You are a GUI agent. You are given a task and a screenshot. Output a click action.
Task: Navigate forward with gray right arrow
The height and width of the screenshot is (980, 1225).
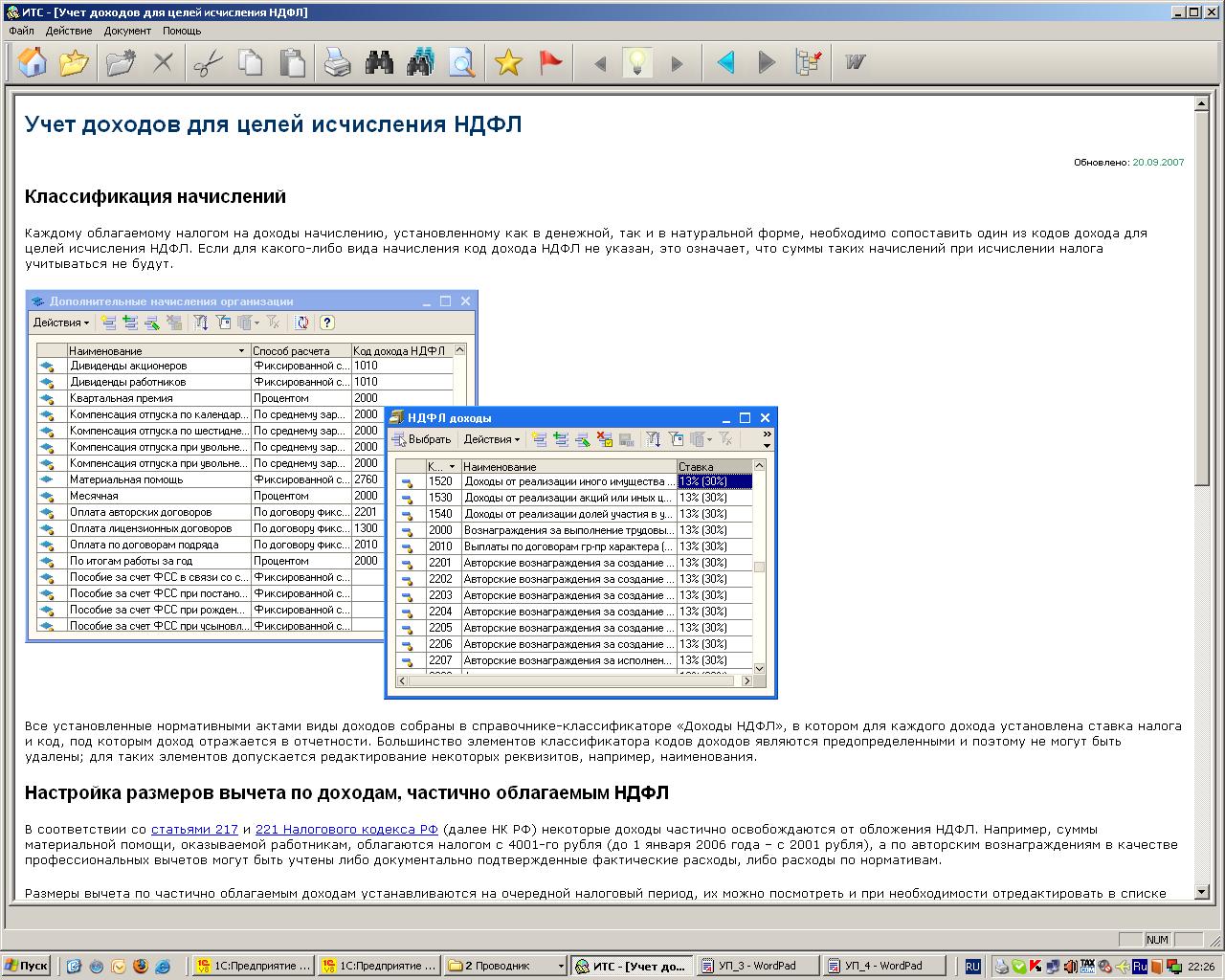[x=767, y=63]
